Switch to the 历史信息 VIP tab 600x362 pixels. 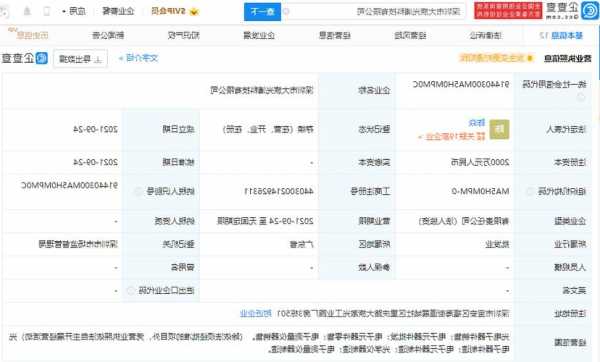[x=30, y=35]
